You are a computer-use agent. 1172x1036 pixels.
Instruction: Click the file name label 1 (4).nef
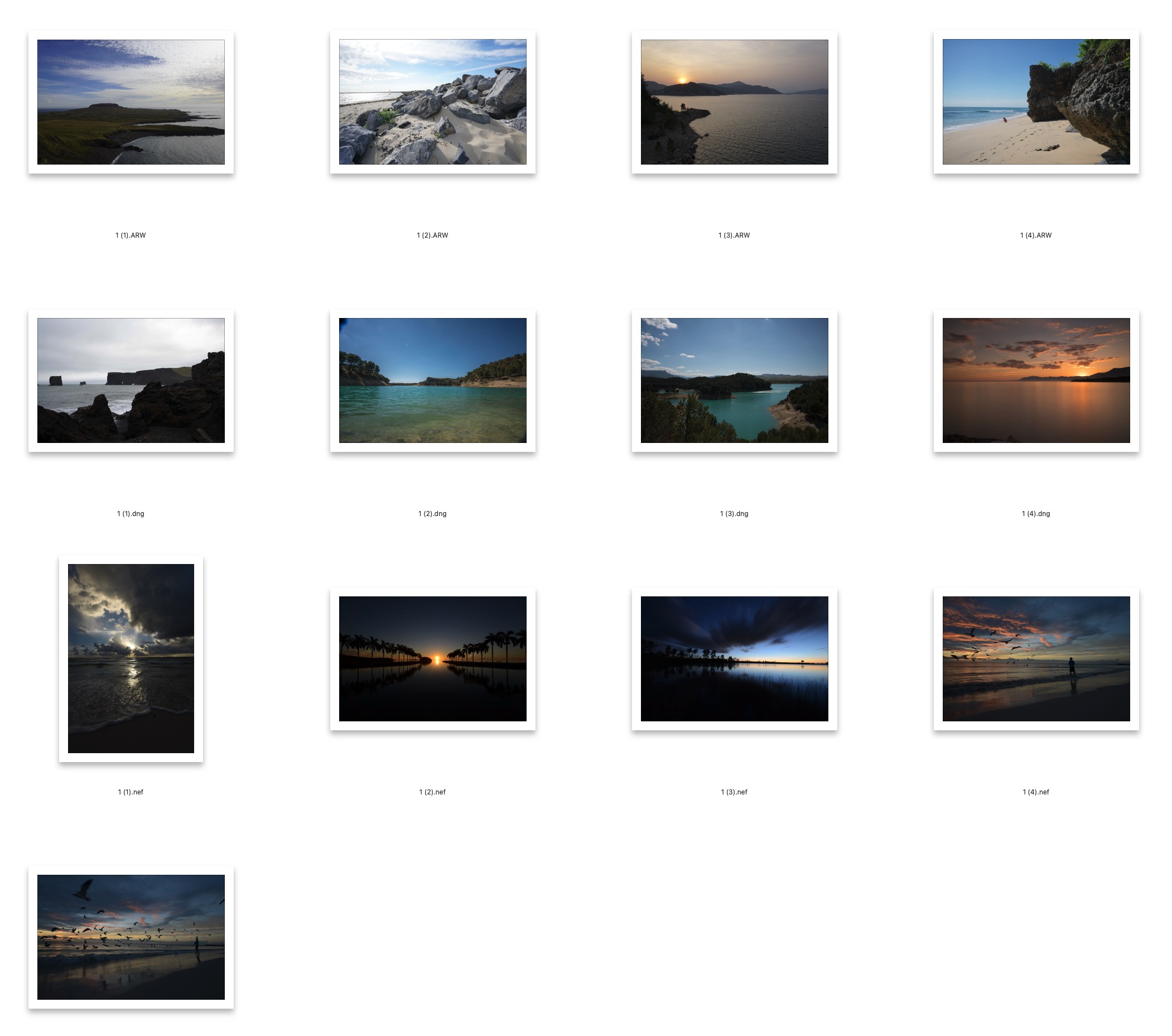pyautogui.click(x=1035, y=792)
